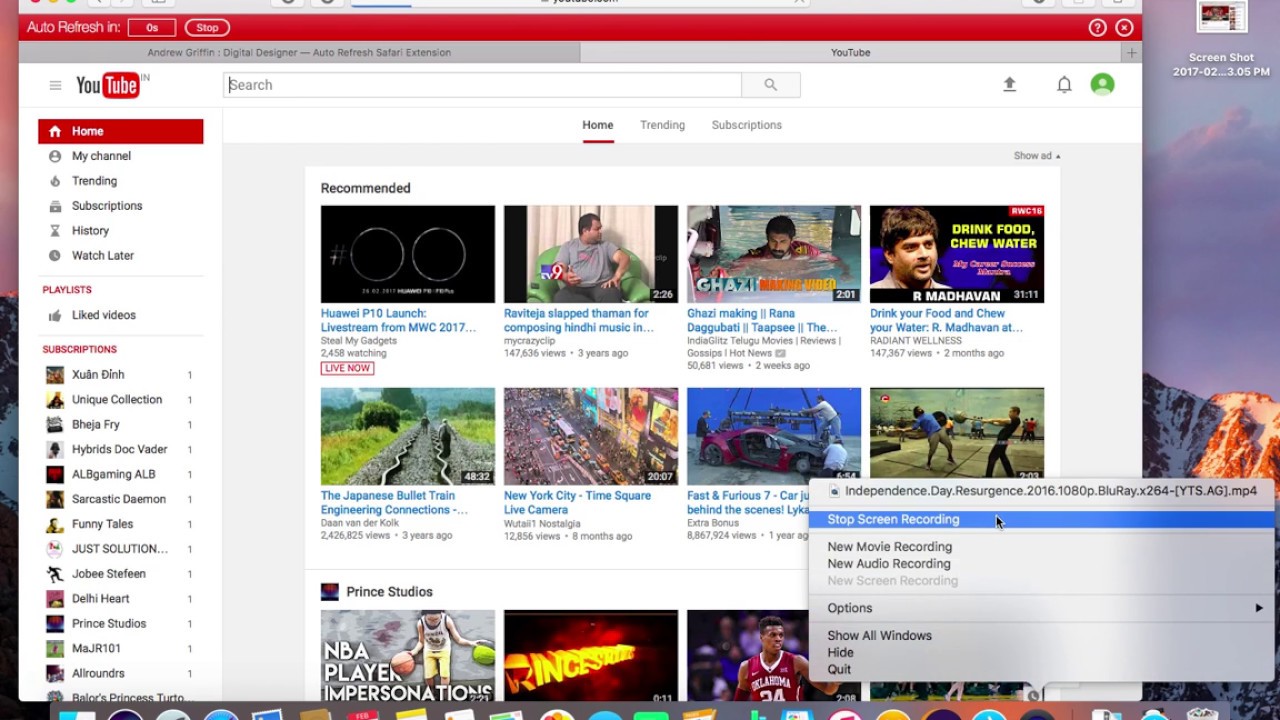Select the Home top tab
This screenshot has height=720, width=1280.
point(598,125)
